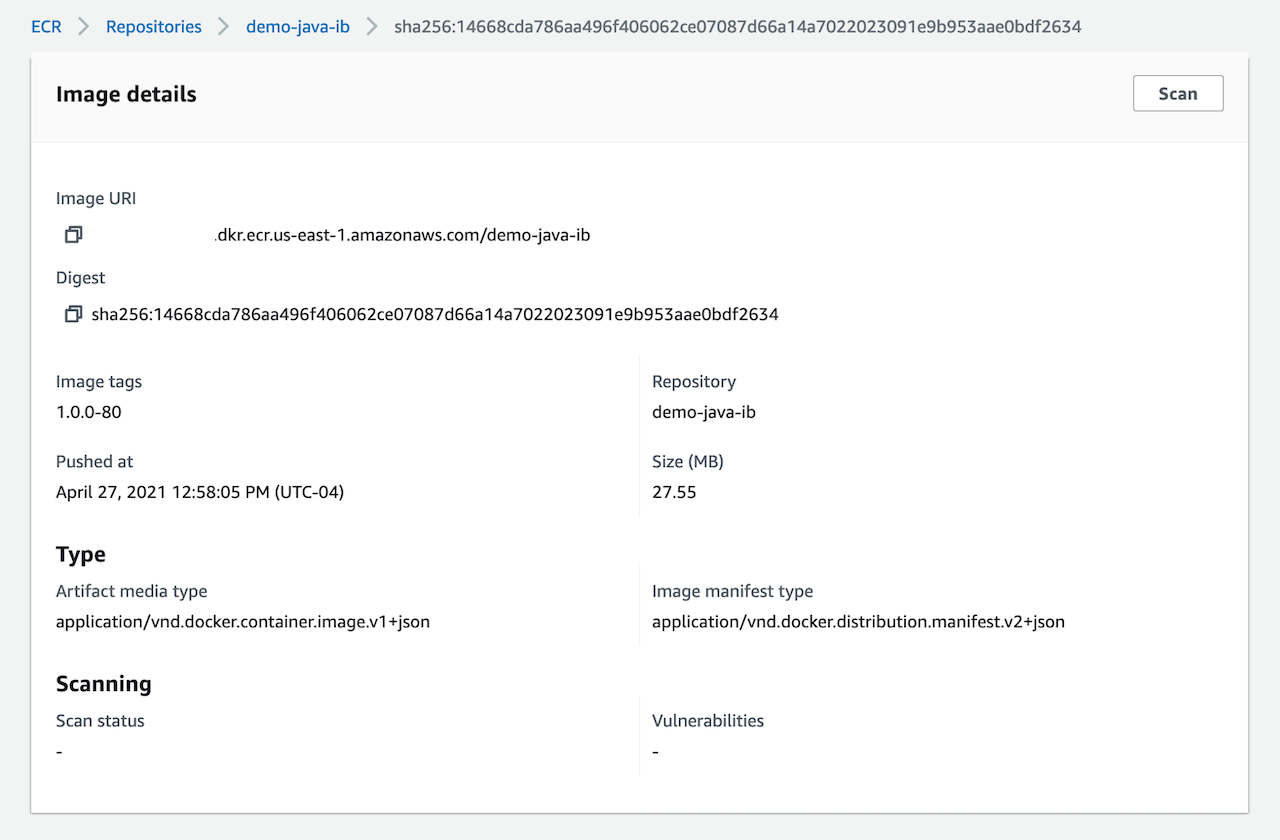Screen dimensions: 1280x840
Task: Select the image tag 1.0.0-80
Action: (x=84, y=411)
